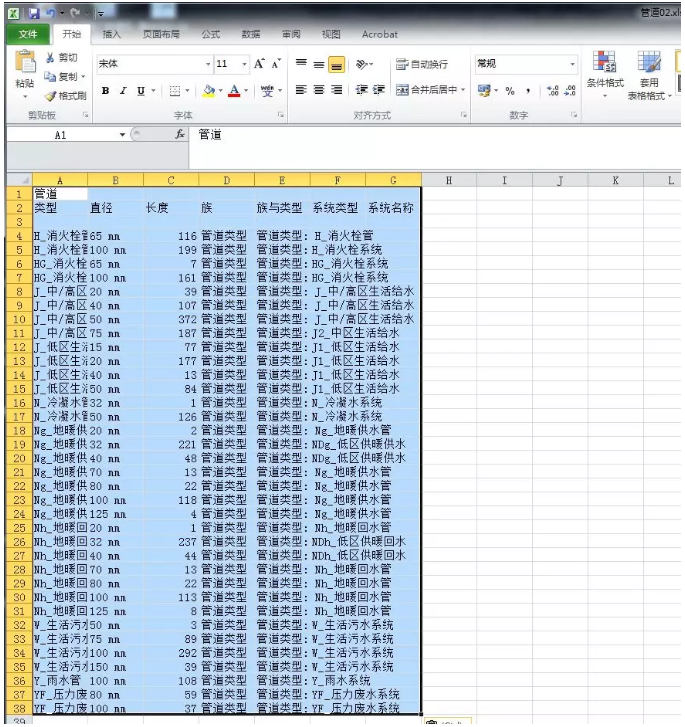The image size is (685, 727).
Task: Switch to the Acrobat tab
Action: [x=380, y=34]
